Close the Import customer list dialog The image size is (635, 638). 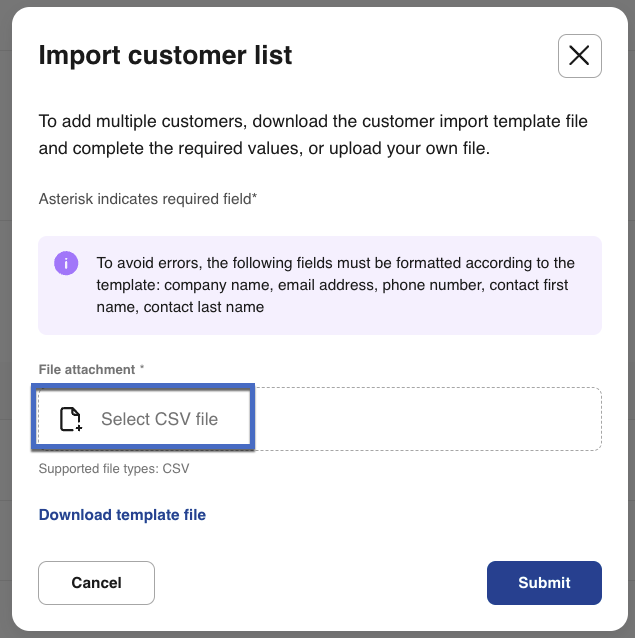[x=579, y=56]
